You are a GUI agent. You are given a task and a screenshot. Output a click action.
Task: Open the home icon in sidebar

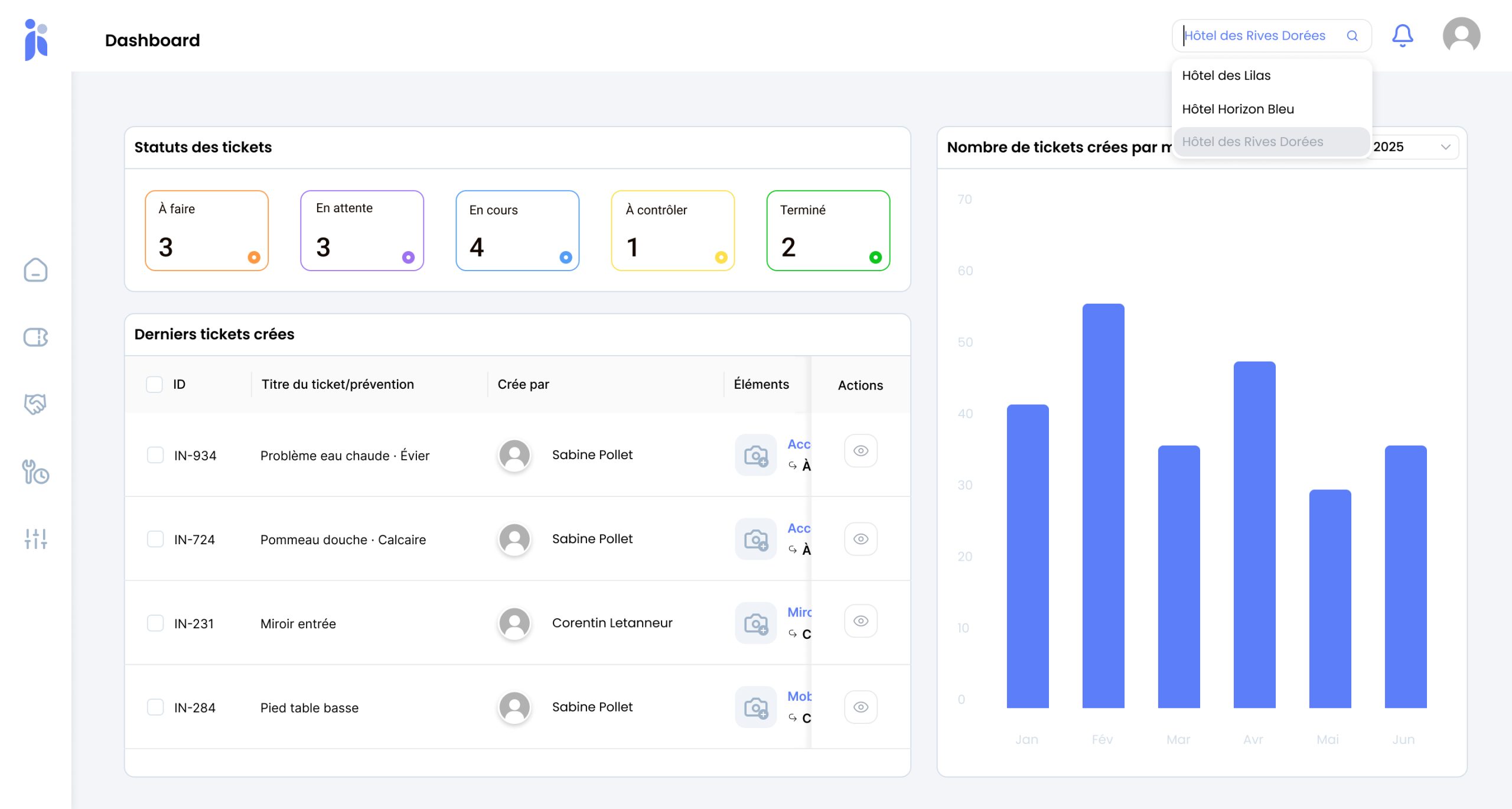tap(35, 270)
